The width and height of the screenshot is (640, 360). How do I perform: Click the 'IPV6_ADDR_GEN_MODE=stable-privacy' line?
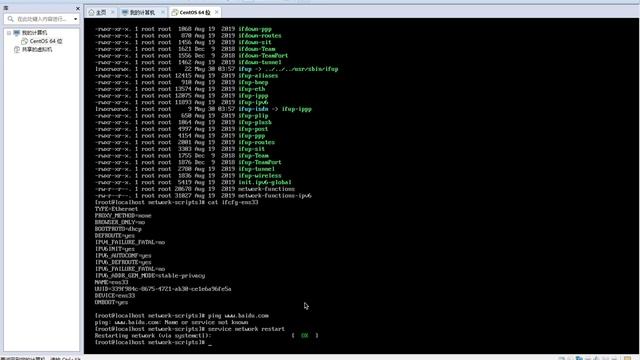pyautogui.click(x=150, y=276)
